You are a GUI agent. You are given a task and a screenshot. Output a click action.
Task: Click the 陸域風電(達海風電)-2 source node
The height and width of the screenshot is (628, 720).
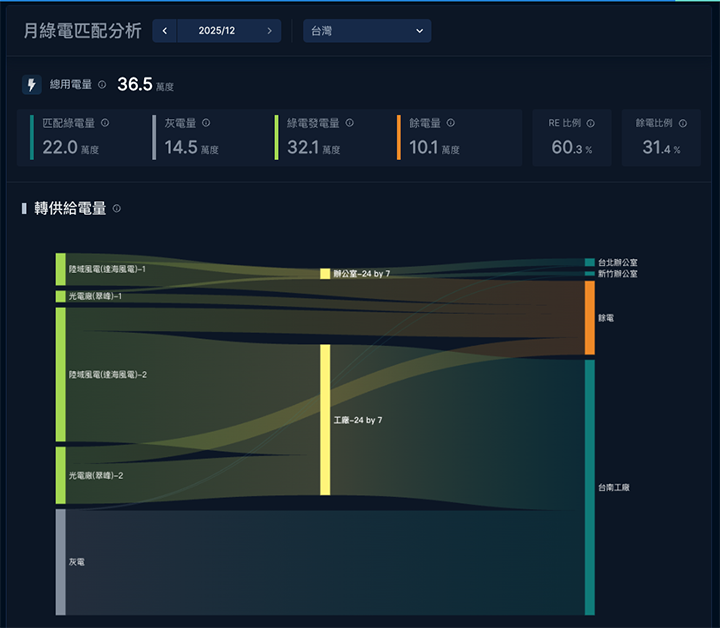pos(61,374)
